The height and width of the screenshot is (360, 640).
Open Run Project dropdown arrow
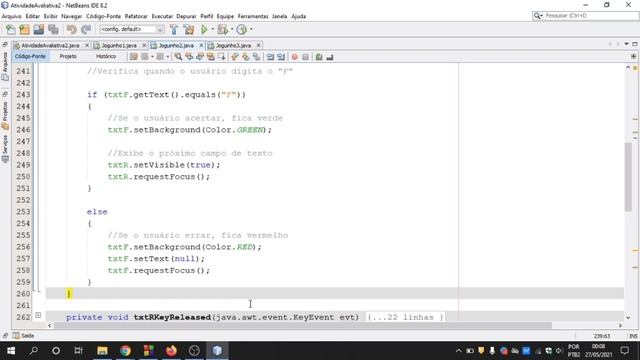click(x=212, y=29)
